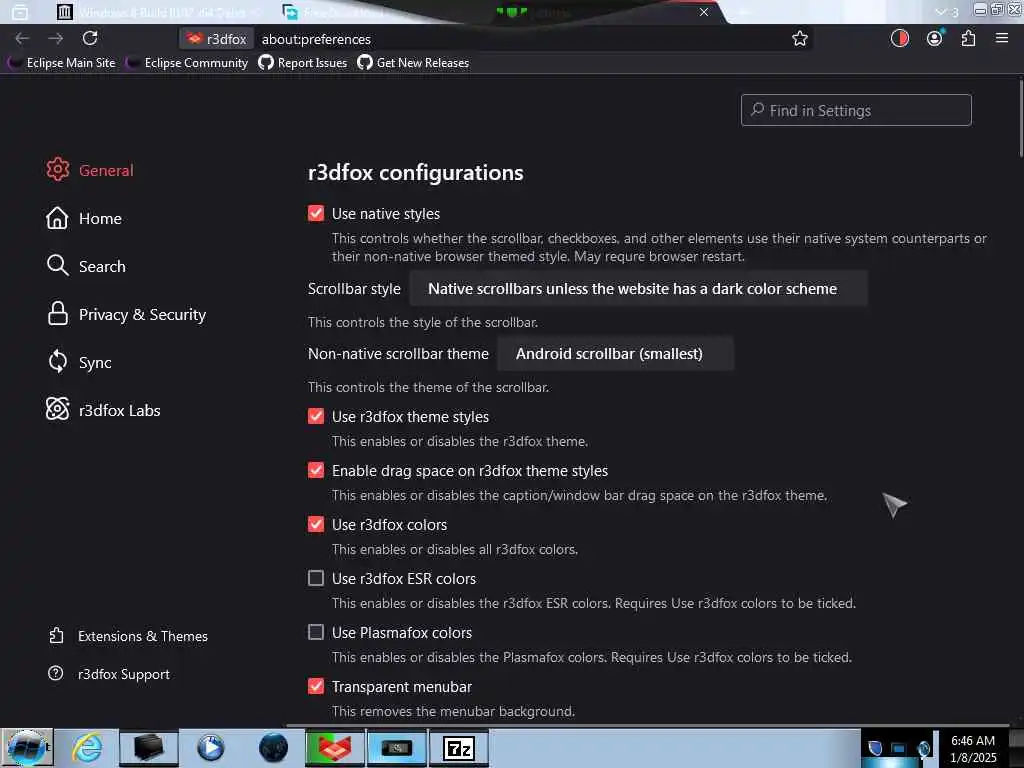
Task: Open the Report Issues bookmark
Action: pyautogui.click(x=302, y=63)
